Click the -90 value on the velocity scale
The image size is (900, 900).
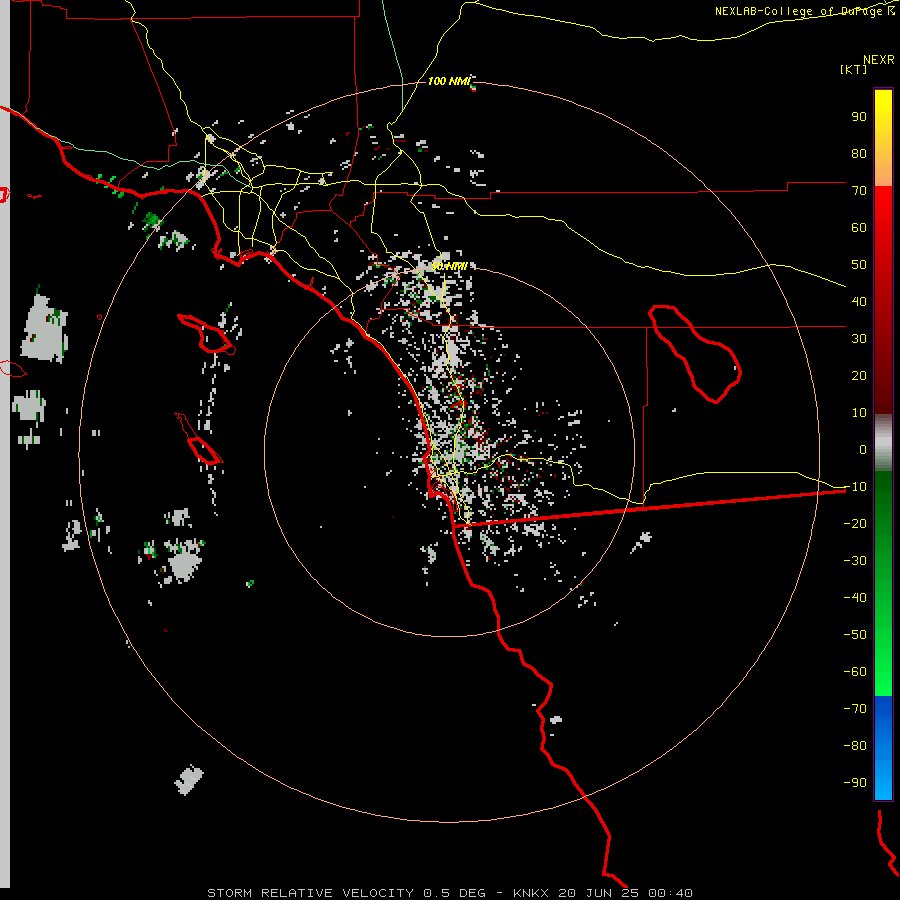855,783
